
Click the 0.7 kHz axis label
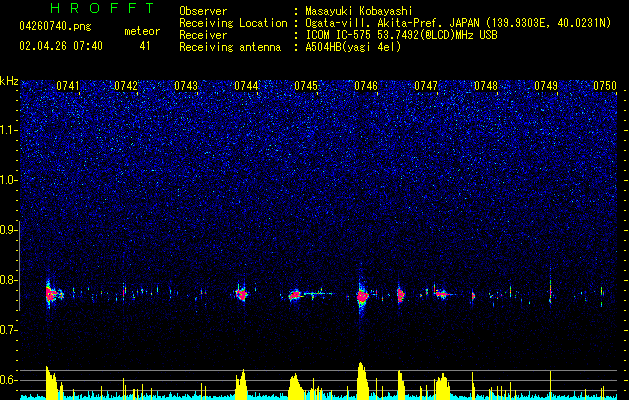tap(9, 330)
